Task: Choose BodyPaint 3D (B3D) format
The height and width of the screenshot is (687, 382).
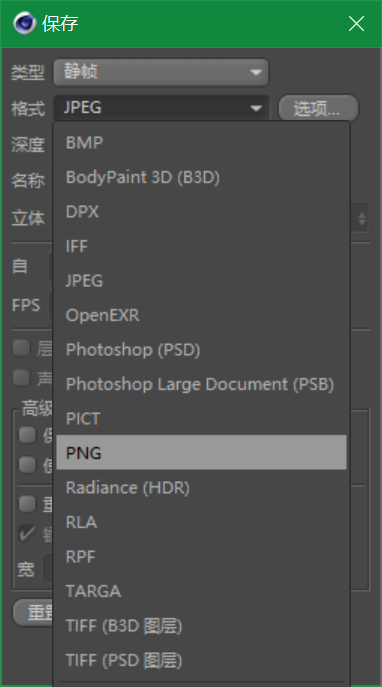Action: [201, 177]
